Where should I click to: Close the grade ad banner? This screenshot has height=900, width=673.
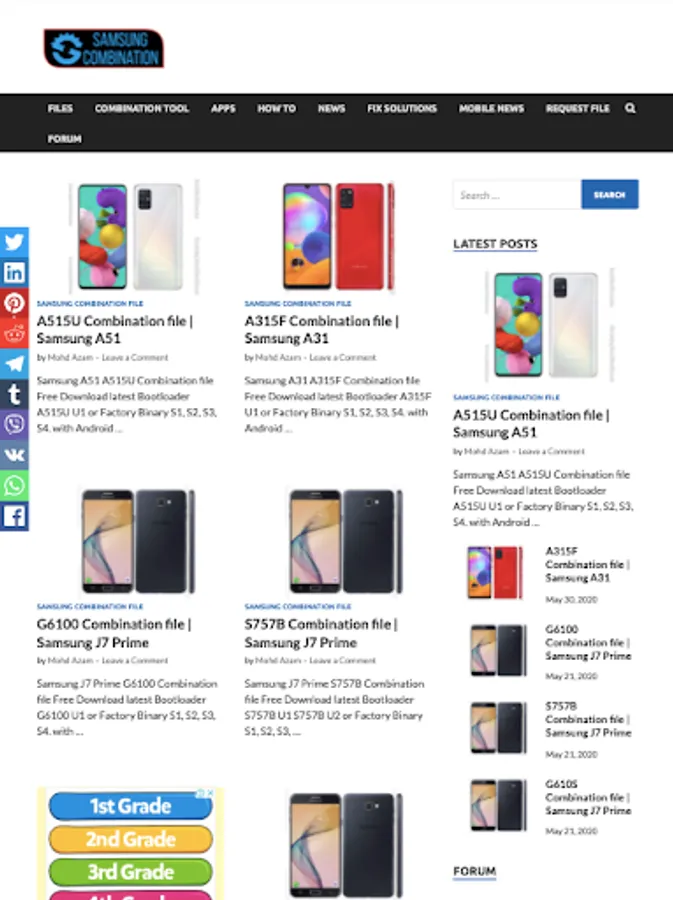(x=210, y=793)
